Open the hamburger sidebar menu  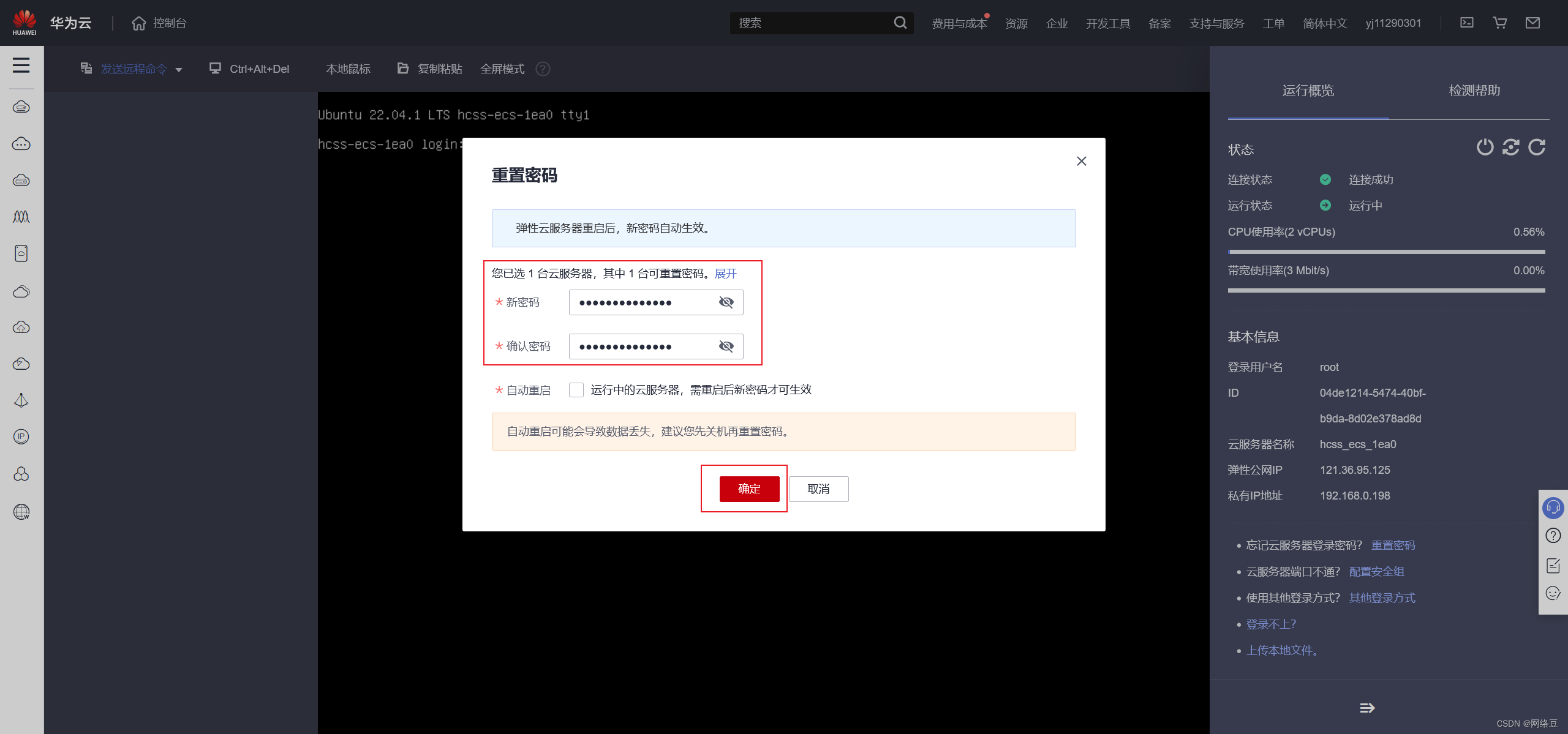click(x=21, y=65)
